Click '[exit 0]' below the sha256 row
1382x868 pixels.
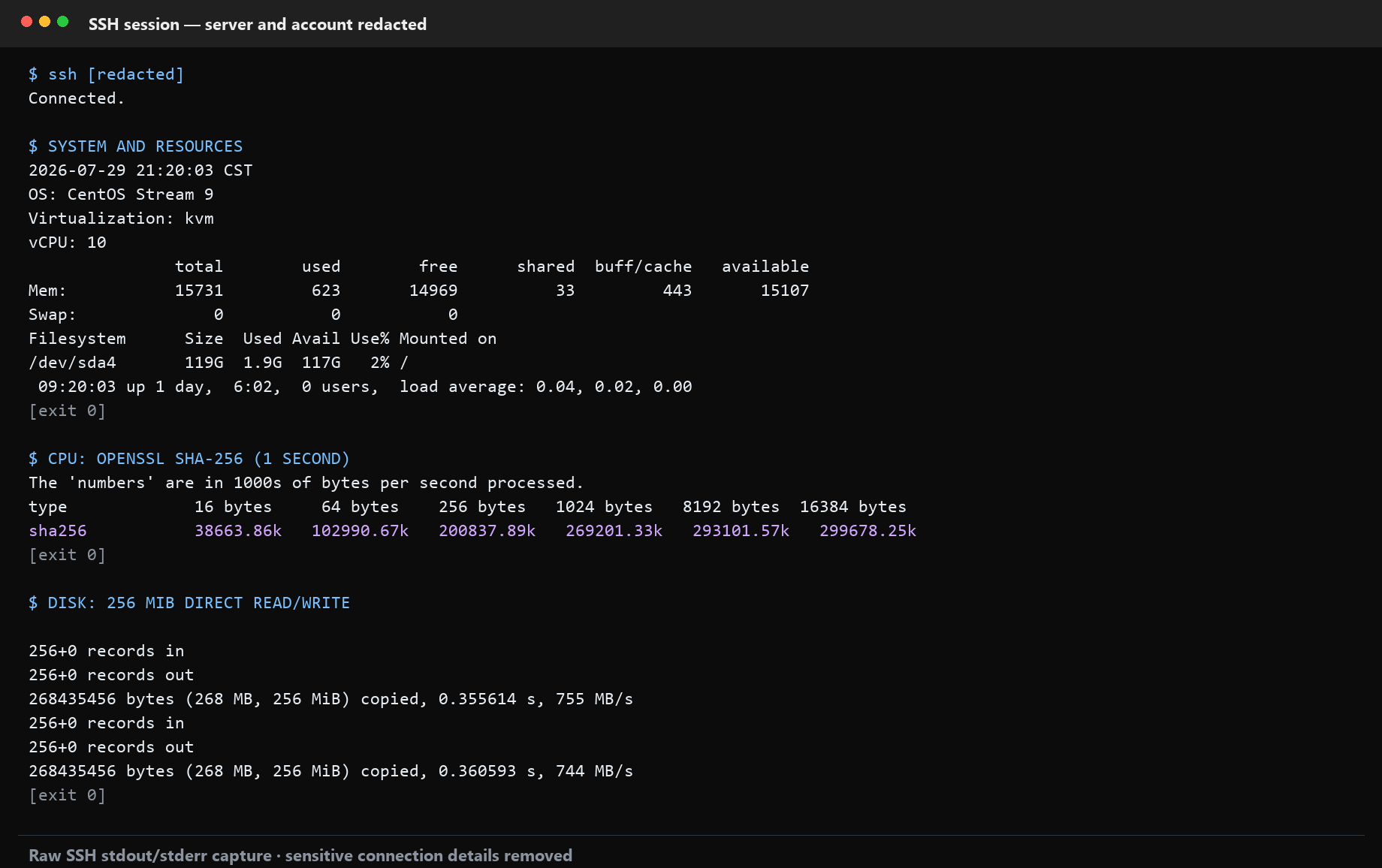coord(68,555)
